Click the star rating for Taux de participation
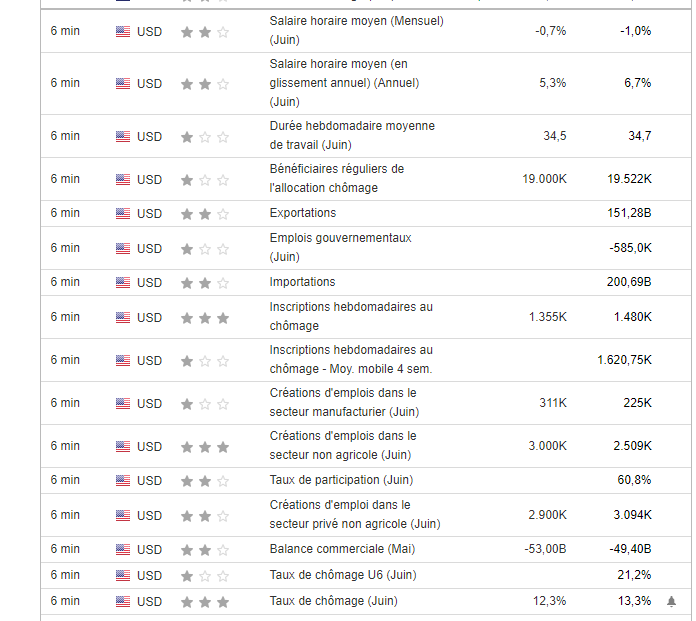The height and width of the screenshot is (621, 696). click(x=204, y=480)
